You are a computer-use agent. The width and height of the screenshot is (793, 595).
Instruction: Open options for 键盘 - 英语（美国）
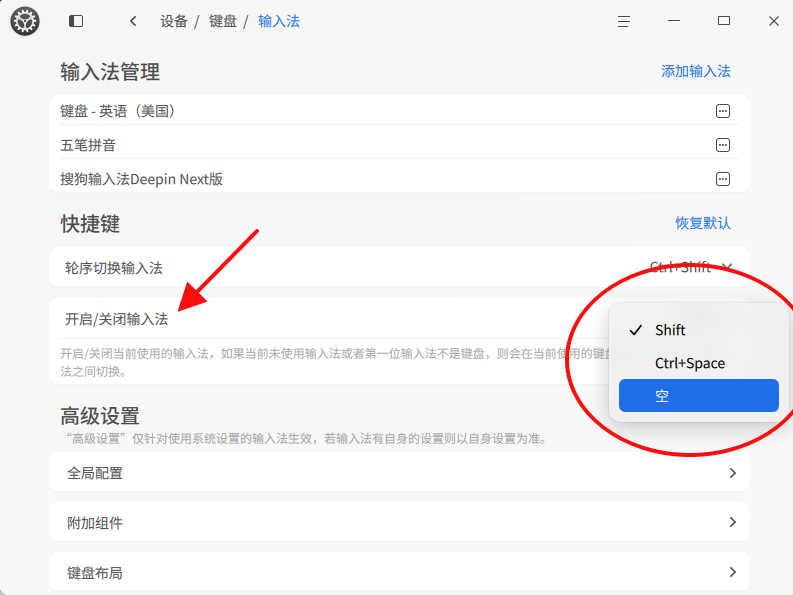723,111
